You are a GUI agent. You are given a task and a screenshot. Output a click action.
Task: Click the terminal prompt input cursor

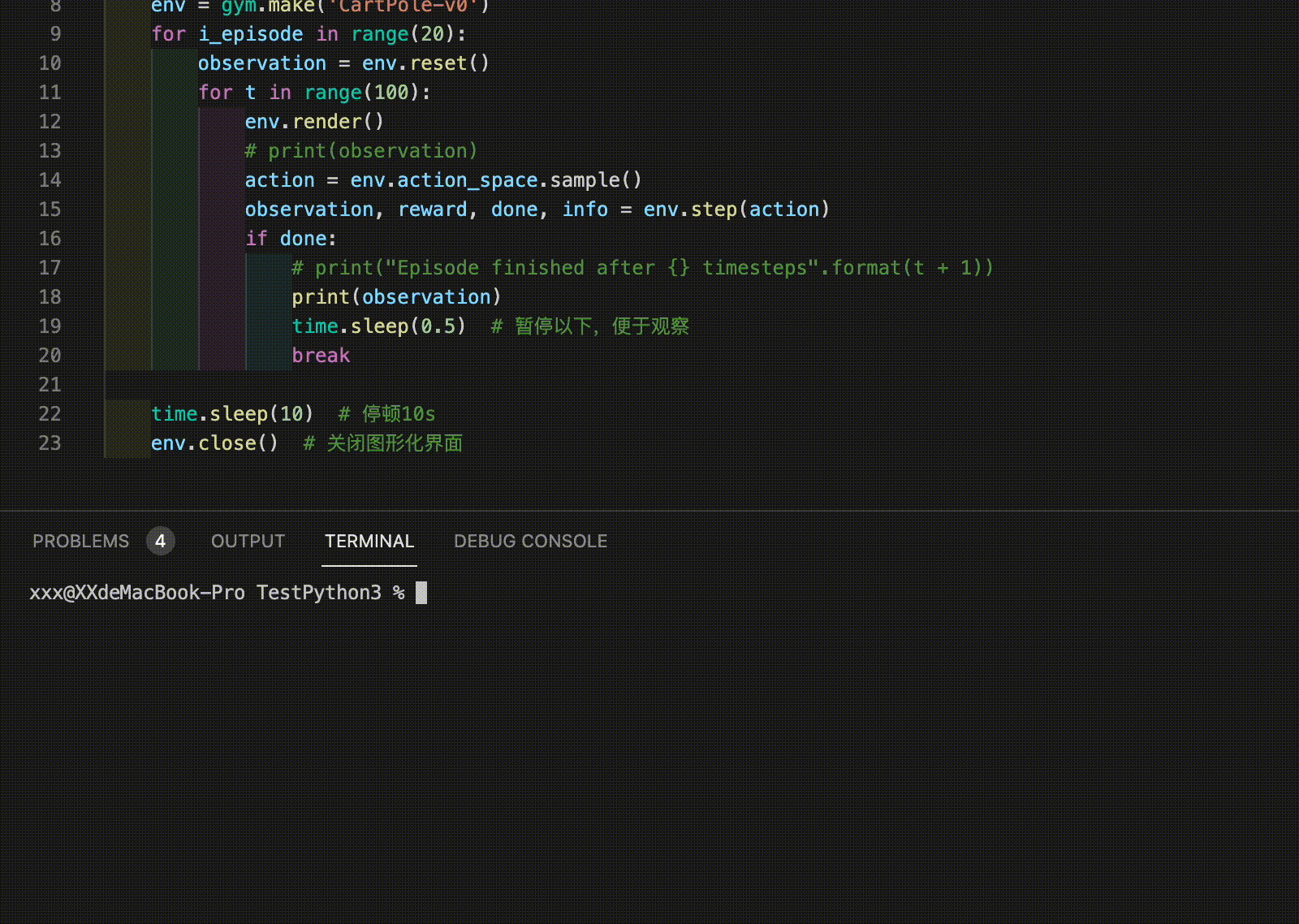[x=421, y=593]
